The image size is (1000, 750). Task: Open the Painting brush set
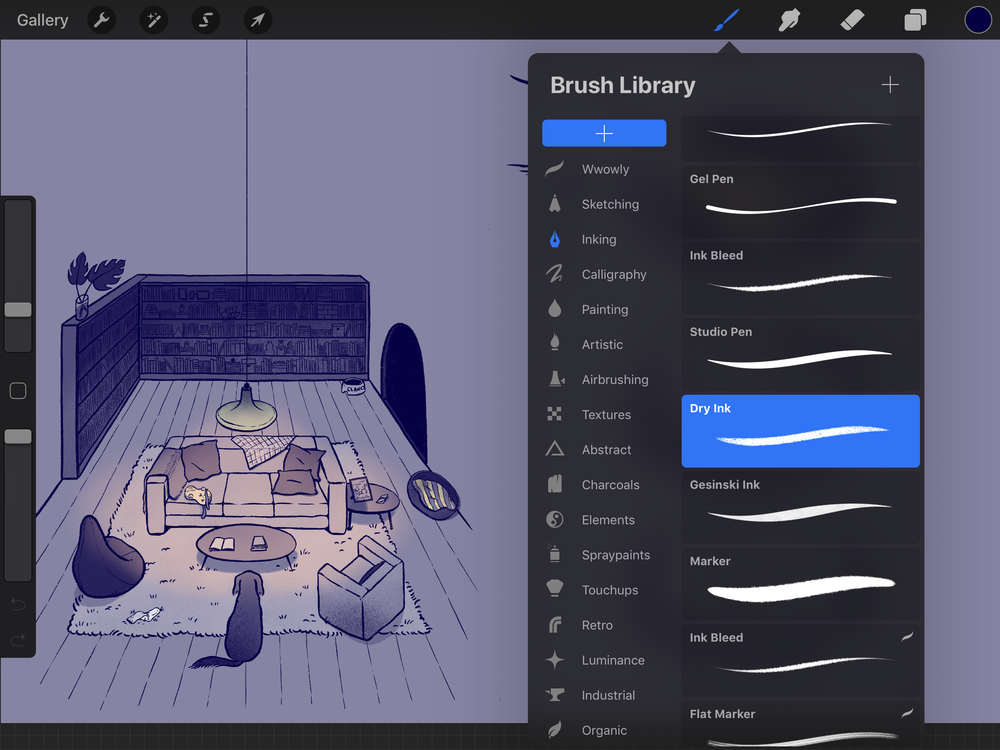604,309
